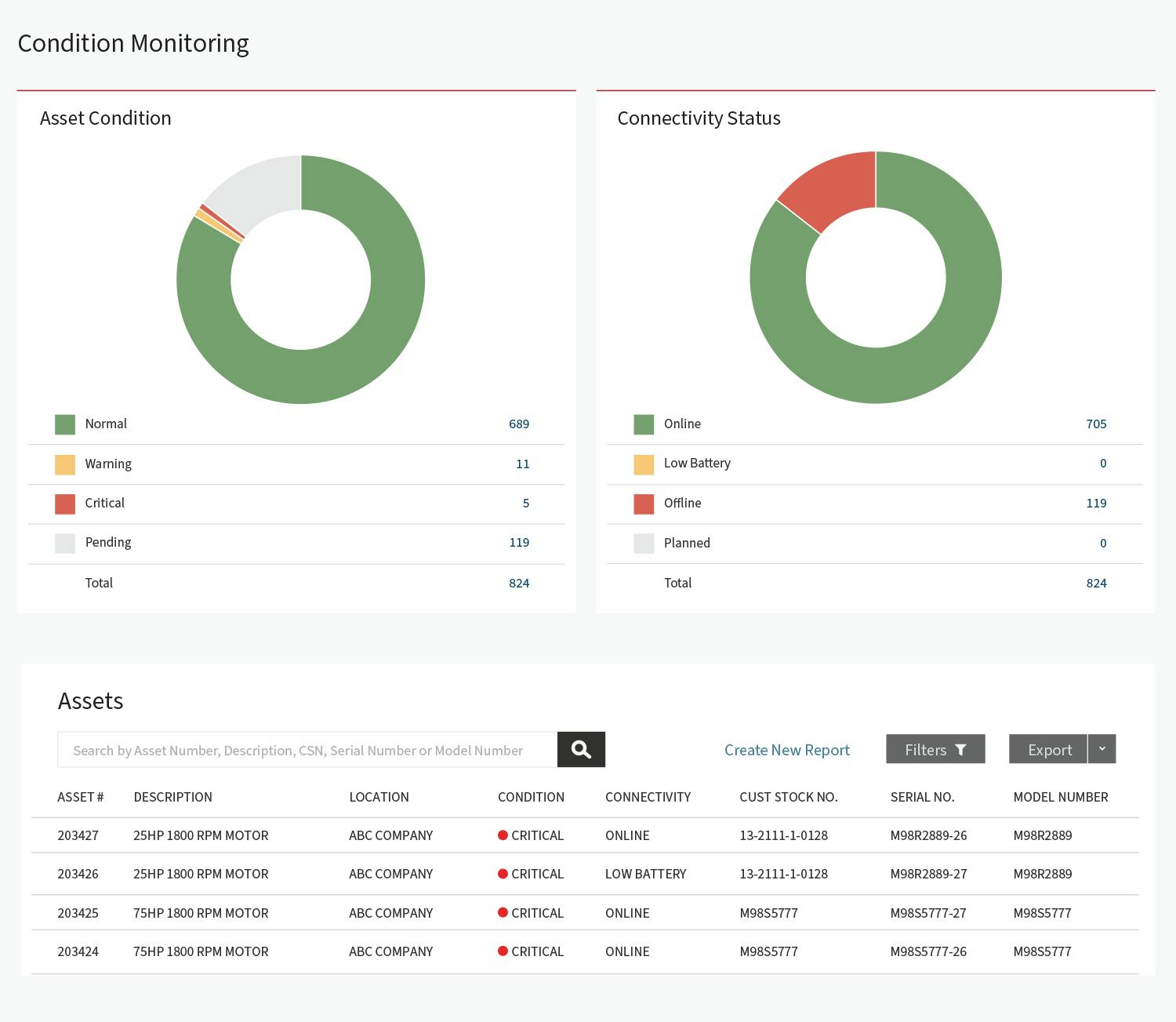Open the Export dropdown arrow

[x=1102, y=749]
